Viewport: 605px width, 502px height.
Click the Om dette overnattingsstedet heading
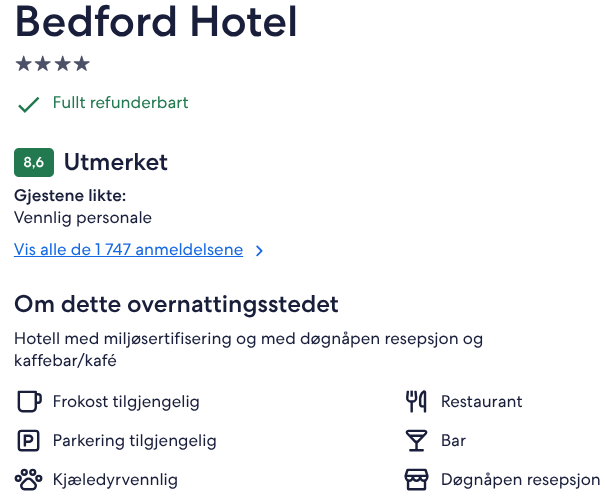[176, 304]
